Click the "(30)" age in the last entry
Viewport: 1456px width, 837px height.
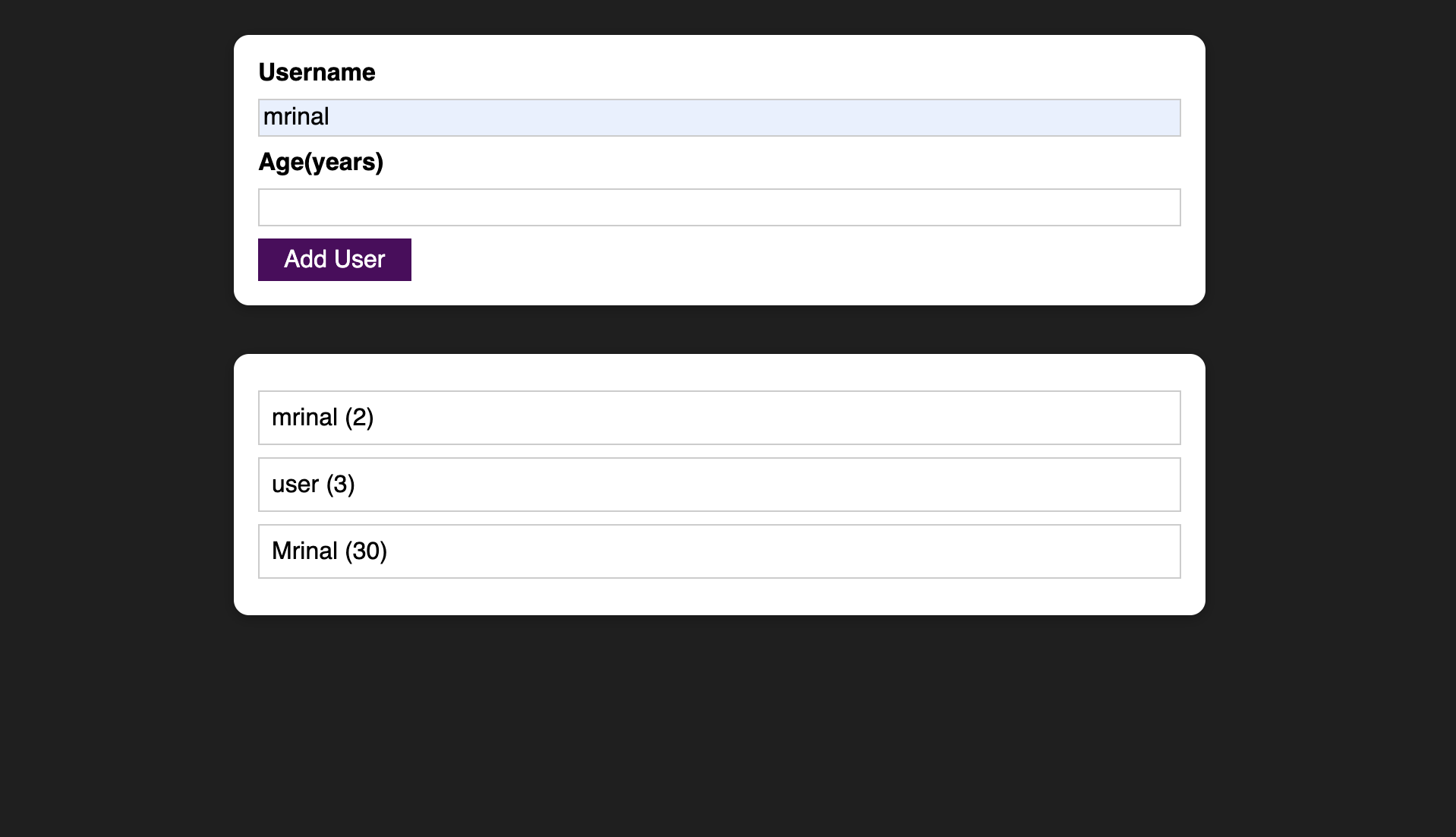tap(366, 551)
